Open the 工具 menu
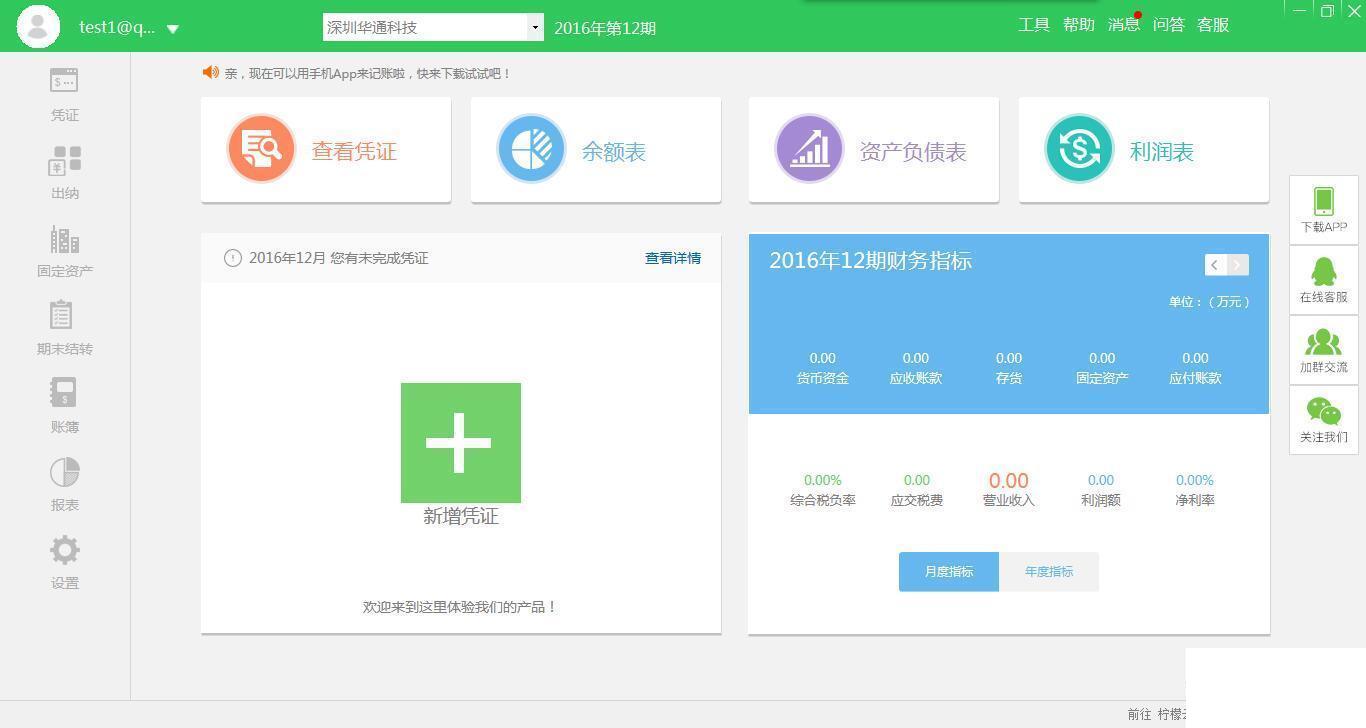The height and width of the screenshot is (728, 1366). [x=1034, y=25]
